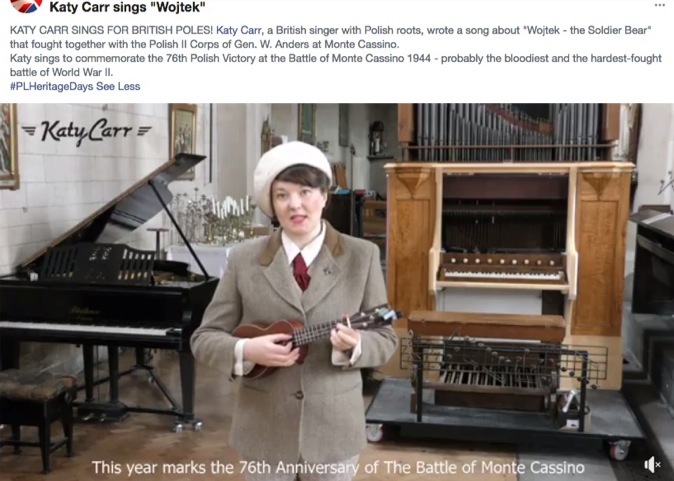674x481 pixels.
Task: Open the three-dot post options menu
Action: (x=660, y=5)
